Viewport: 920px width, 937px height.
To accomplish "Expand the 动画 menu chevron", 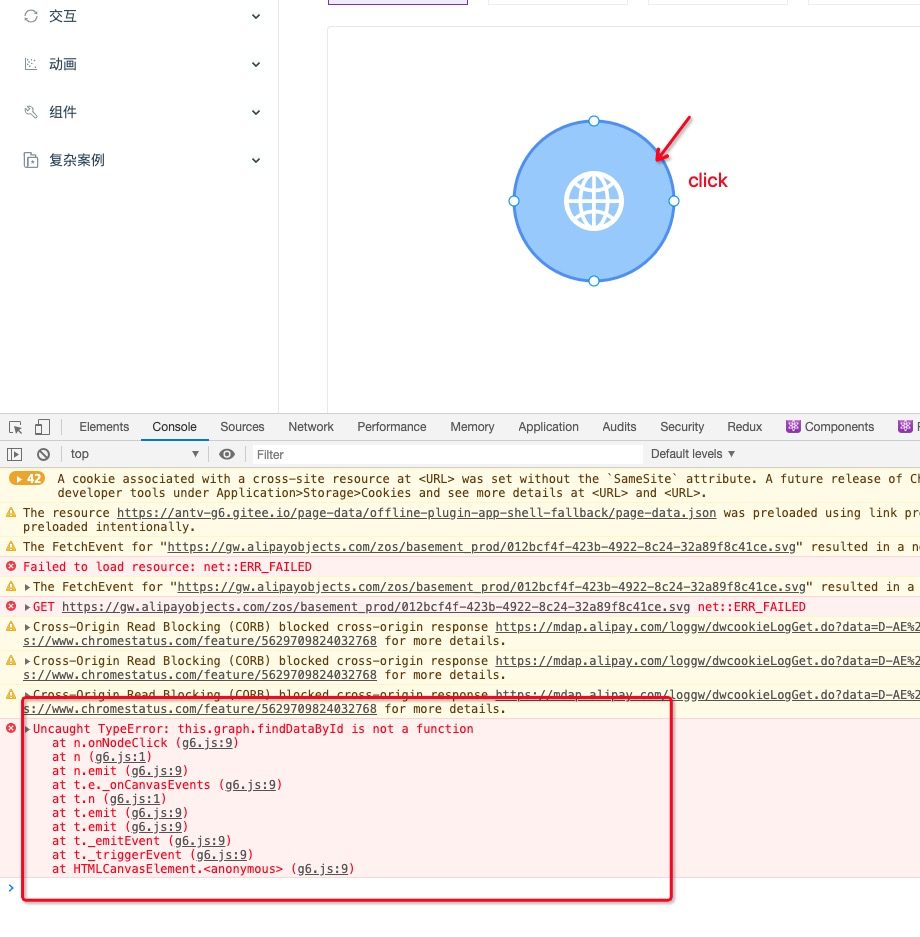I will [256, 65].
